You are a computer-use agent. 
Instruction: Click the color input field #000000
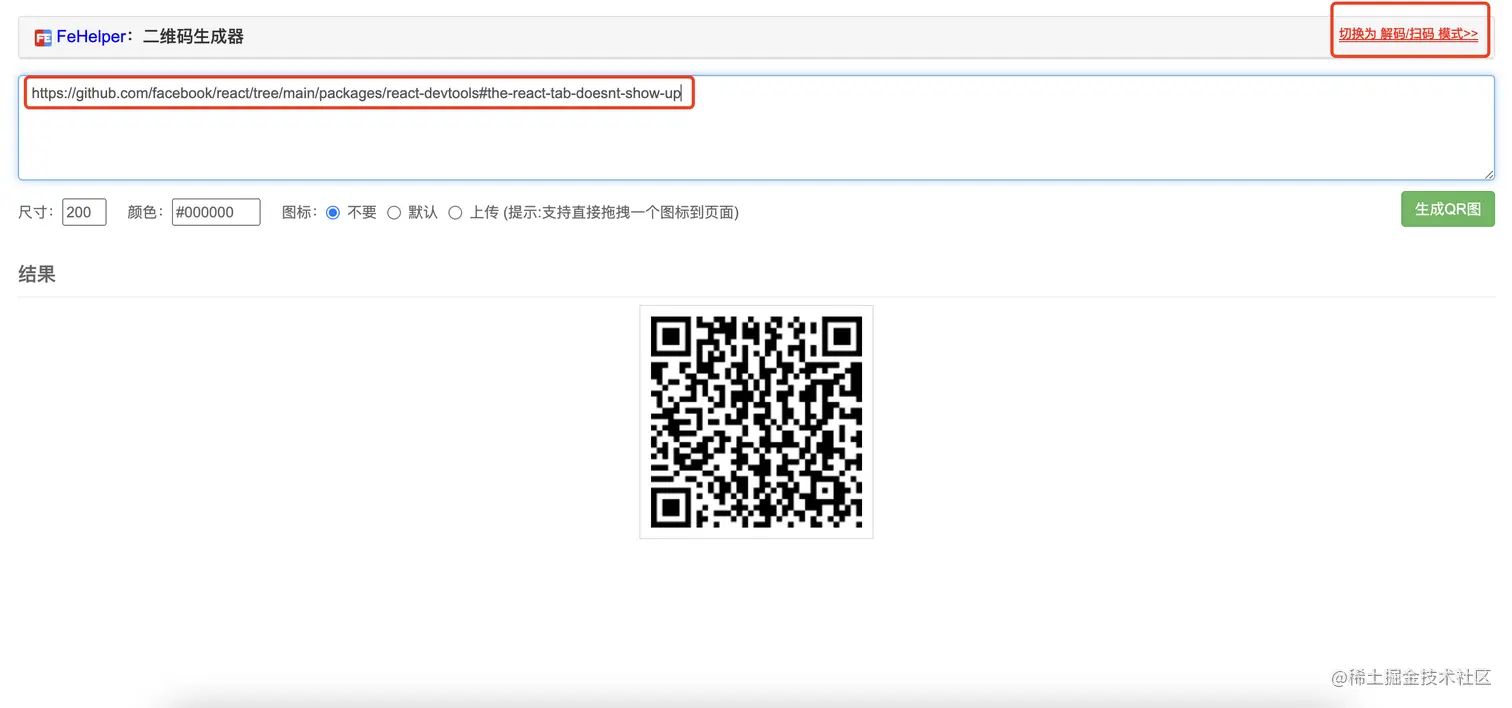[216, 212]
